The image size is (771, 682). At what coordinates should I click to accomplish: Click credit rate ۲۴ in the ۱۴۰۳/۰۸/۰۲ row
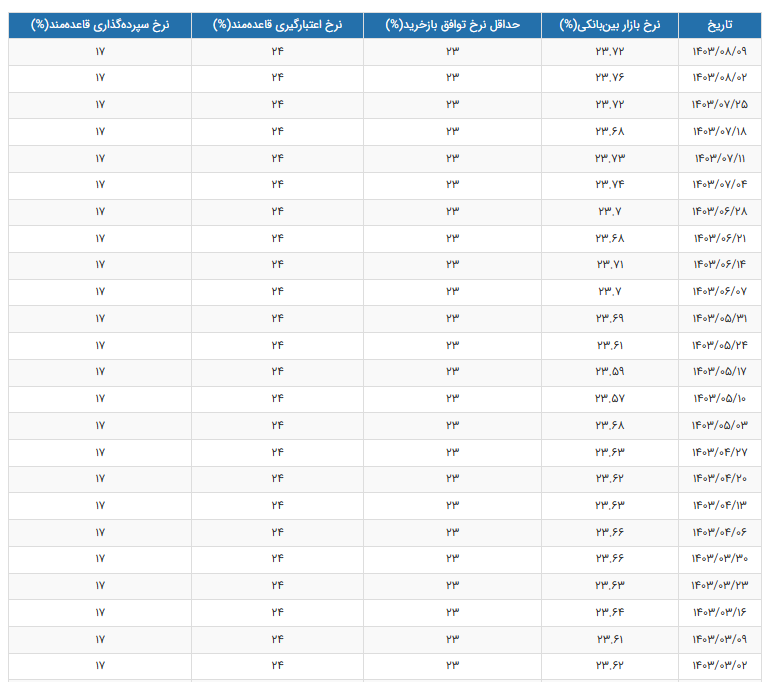click(277, 77)
